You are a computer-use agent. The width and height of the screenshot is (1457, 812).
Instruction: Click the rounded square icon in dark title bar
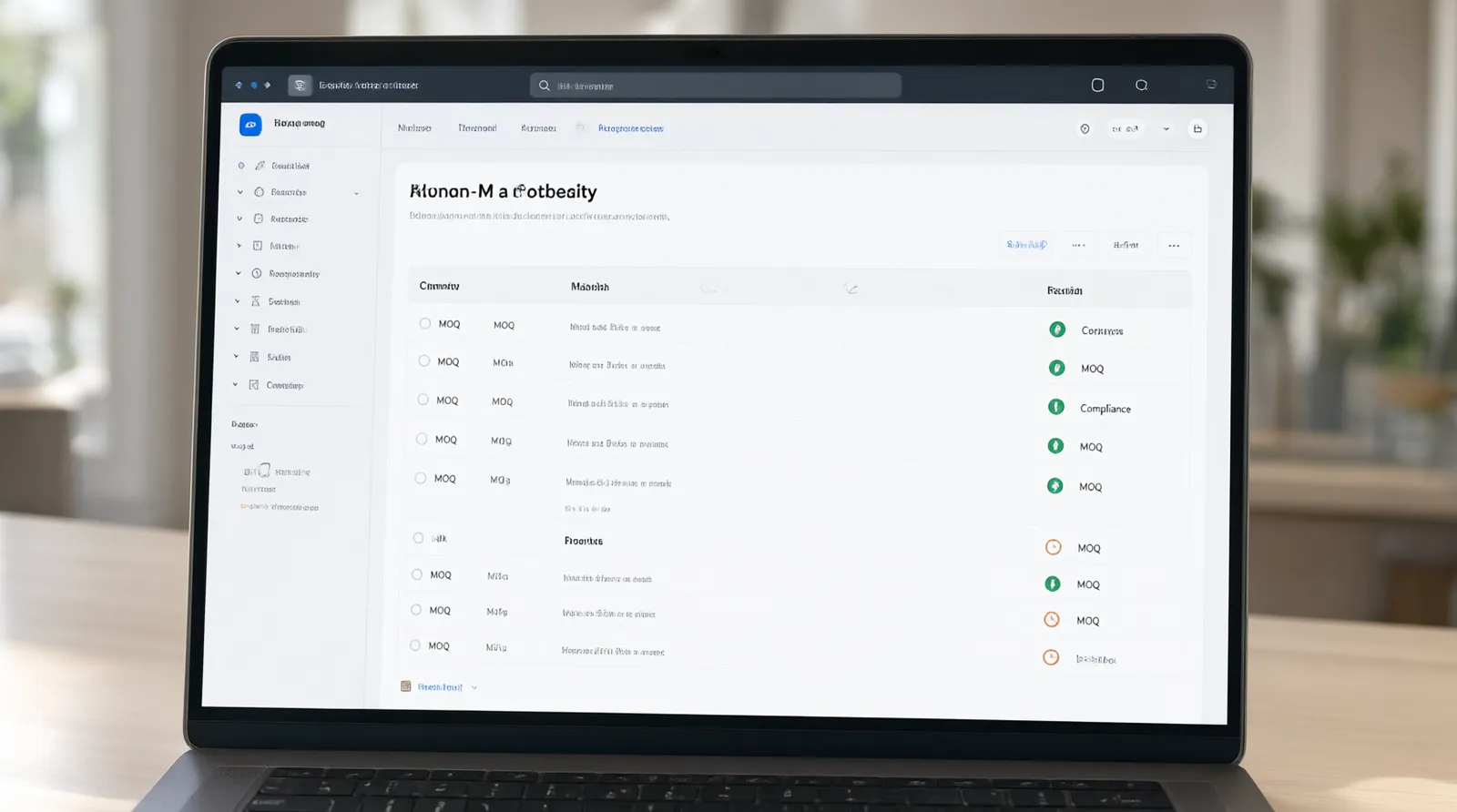coord(1097,85)
